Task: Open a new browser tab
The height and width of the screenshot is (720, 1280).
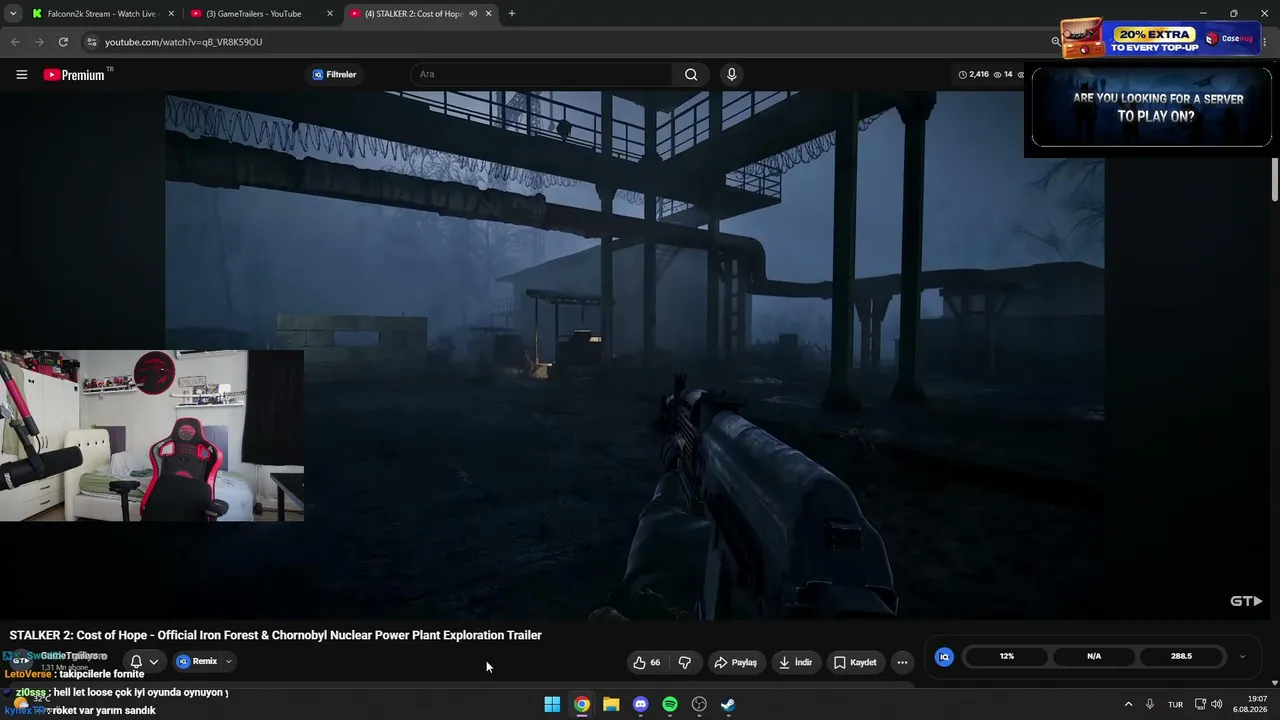Action: tap(512, 14)
